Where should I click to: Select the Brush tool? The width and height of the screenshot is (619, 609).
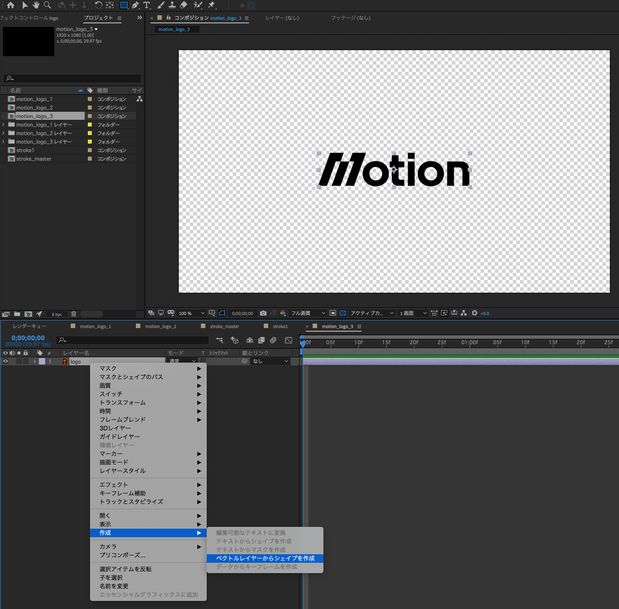161,5
